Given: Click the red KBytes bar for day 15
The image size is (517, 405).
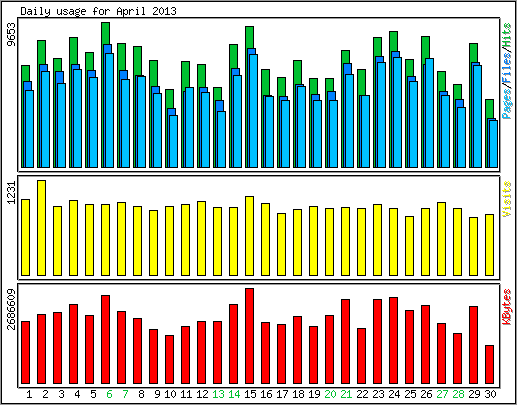Looking at the screenshot, I should [249, 336].
